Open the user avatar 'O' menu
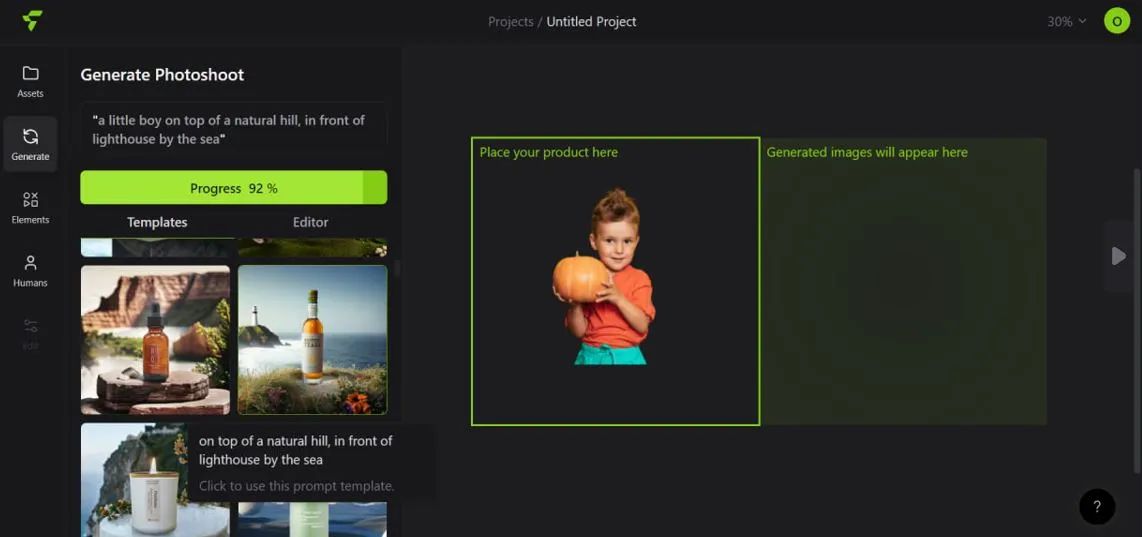The image size is (1142, 537). click(1116, 21)
